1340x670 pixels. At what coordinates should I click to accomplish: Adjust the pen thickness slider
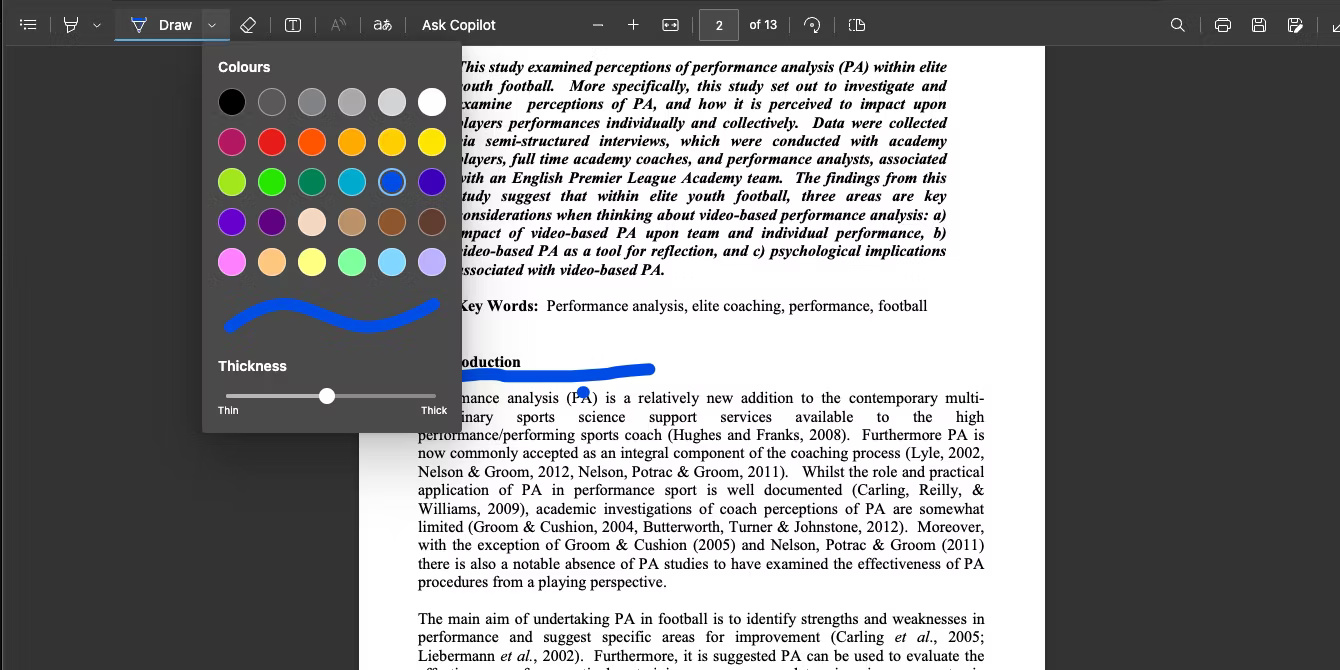point(327,396)
